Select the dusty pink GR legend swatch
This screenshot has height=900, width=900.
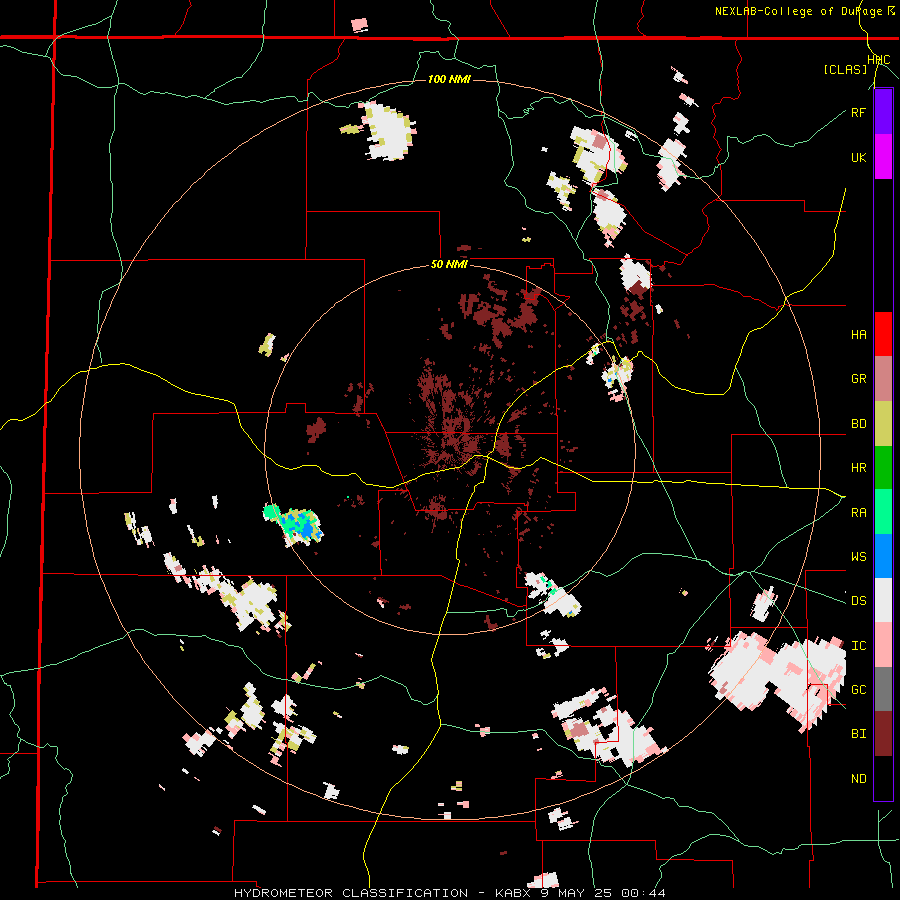point(883,379)
